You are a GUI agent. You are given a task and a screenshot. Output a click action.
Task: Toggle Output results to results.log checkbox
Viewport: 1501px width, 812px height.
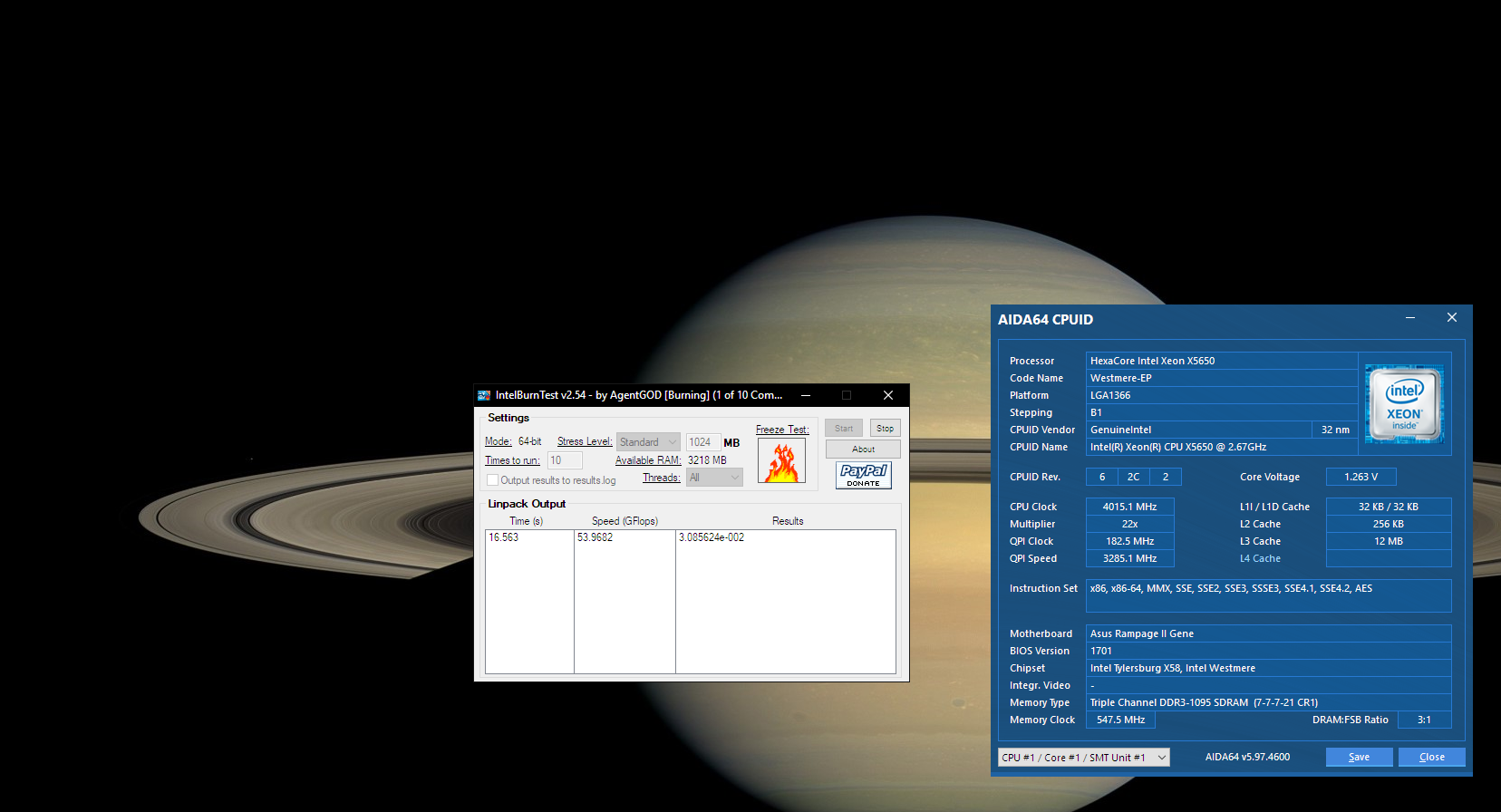(x=493, y=480)
